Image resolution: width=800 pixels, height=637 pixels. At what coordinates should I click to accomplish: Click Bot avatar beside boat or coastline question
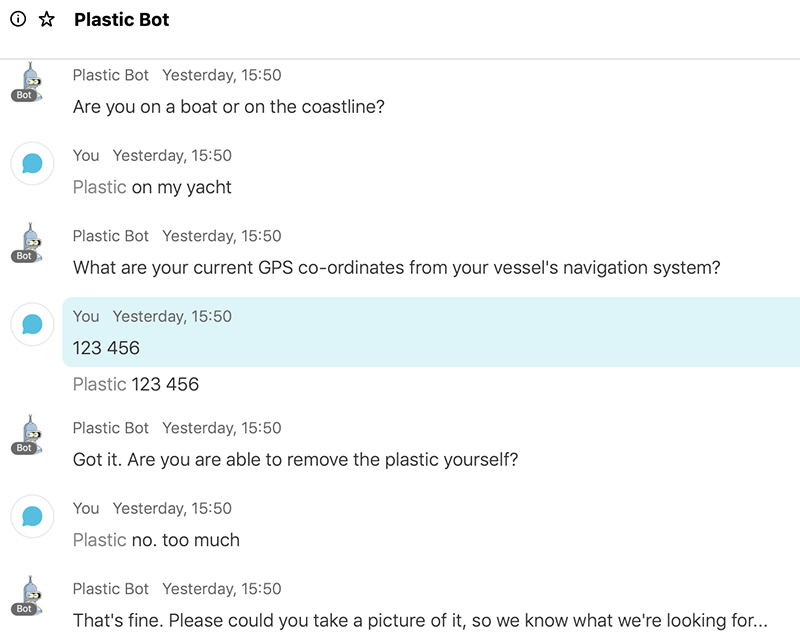pyautogui.click(x=32, y=83)
